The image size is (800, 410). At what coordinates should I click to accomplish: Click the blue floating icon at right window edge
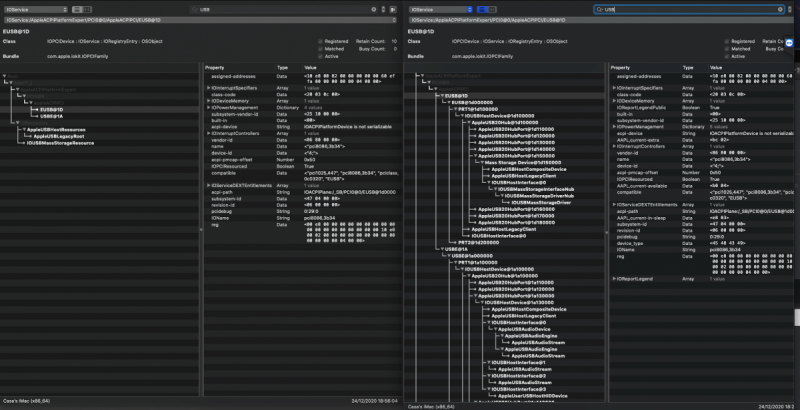tap(790, 43)
